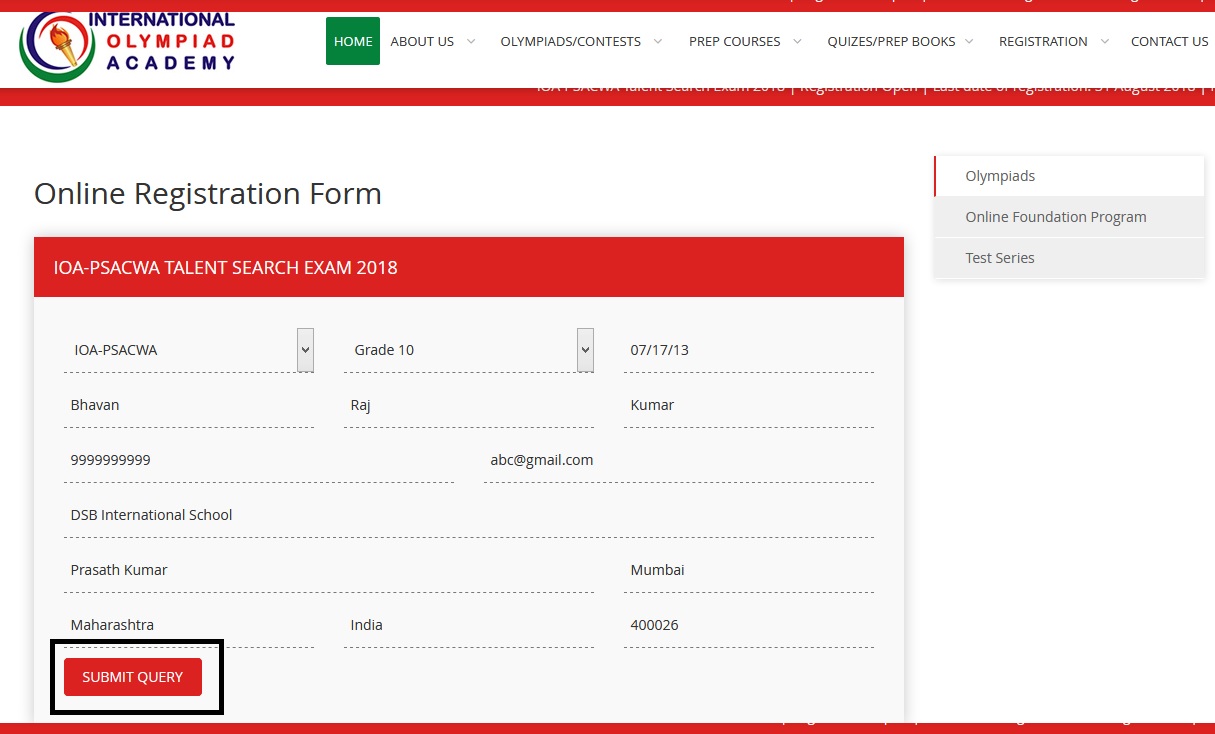Expand the Prep Courses menu chevron
Viewport: 1215px width, 734px height.
[x=797, y=41]
